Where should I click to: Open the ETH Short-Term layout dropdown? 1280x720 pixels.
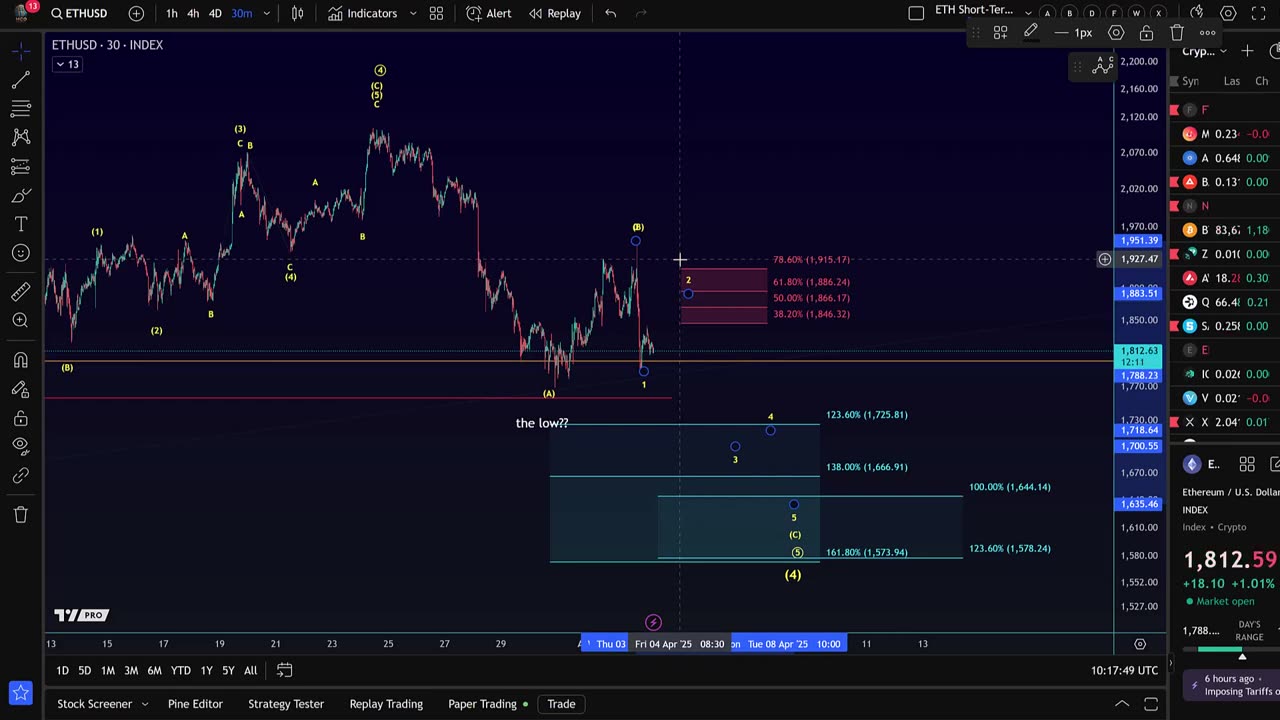[x=1028, y=13]
